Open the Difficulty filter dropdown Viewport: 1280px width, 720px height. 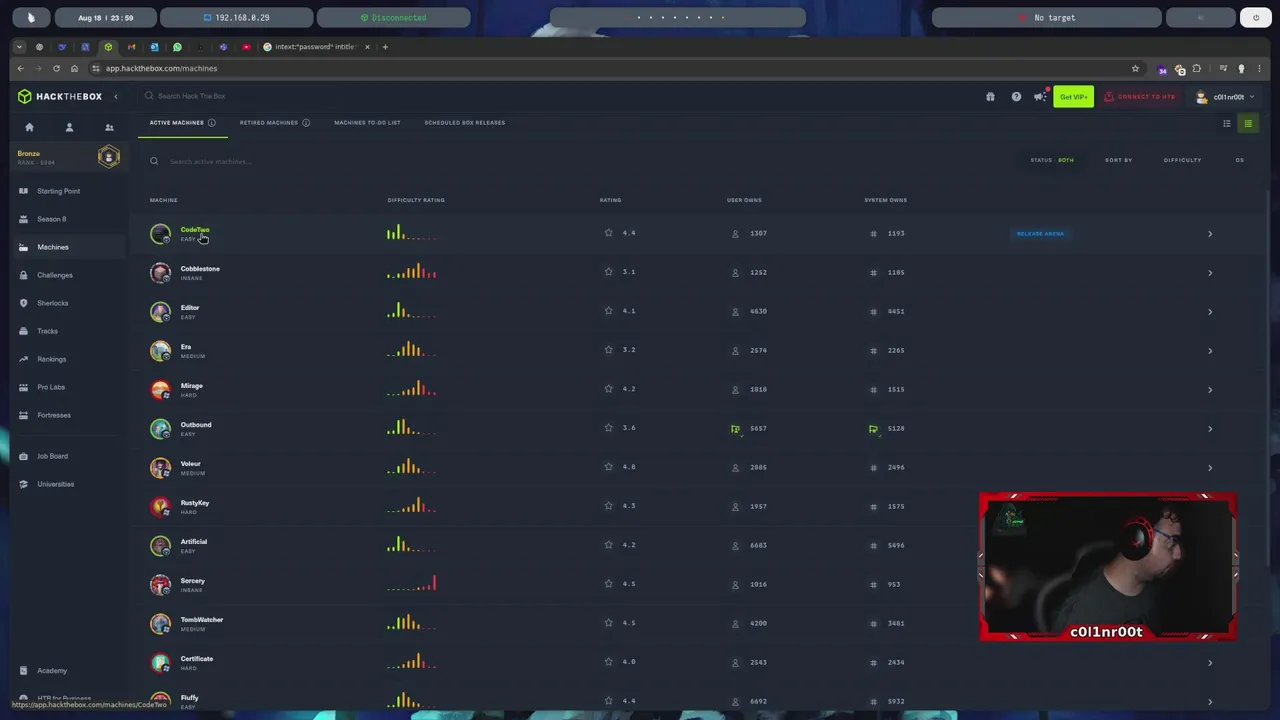click(x=1182, y=160)
